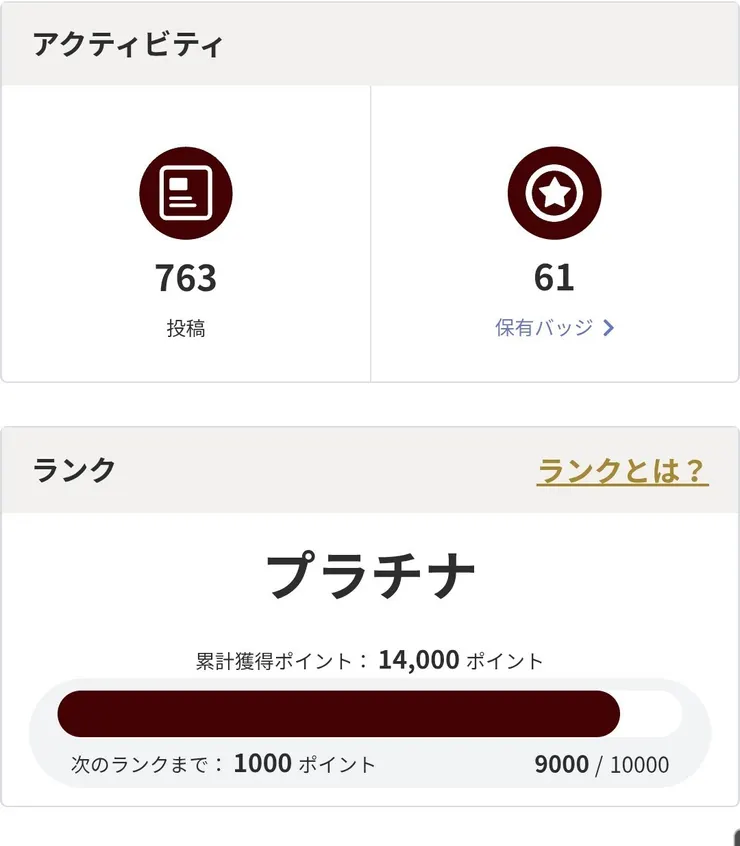740x846 pixels.
Task: Click the unfilled end of the progress bar
Action: 652,714
